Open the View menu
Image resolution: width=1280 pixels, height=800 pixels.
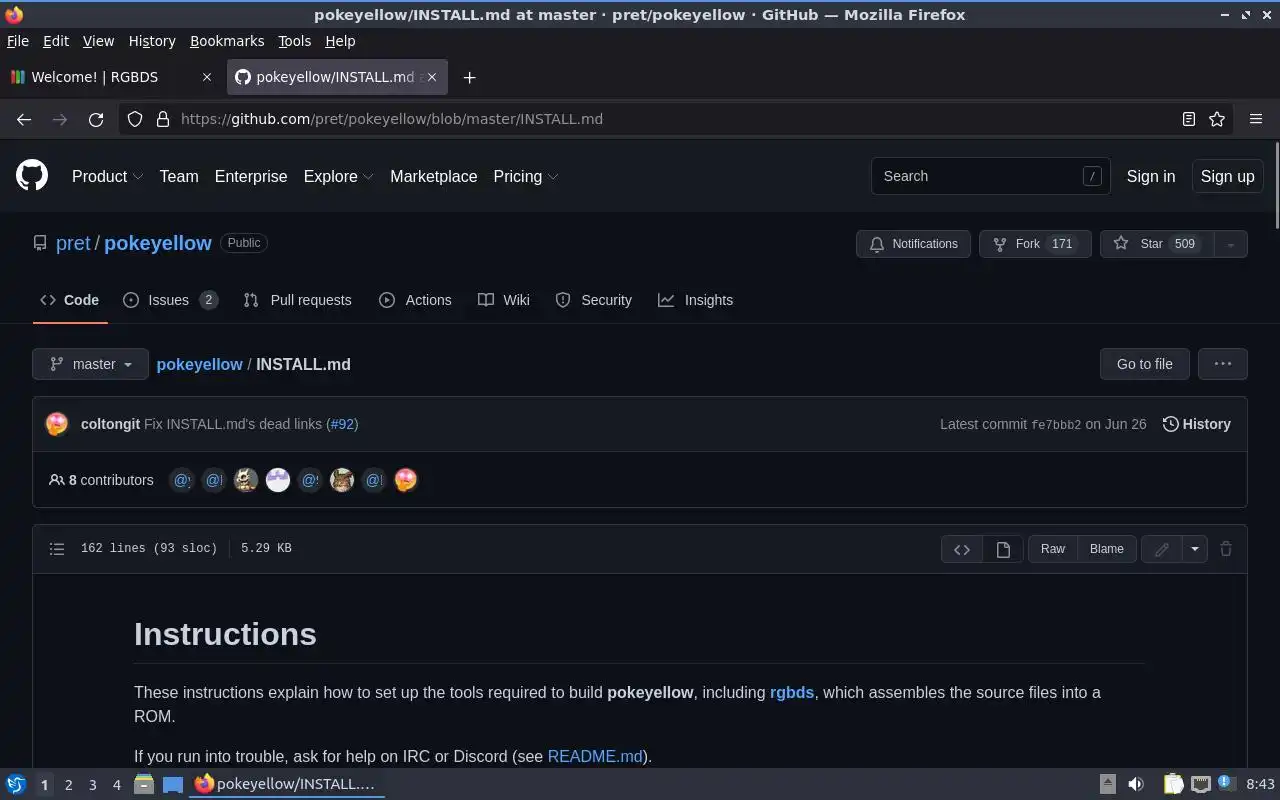(x=98, y=41)
